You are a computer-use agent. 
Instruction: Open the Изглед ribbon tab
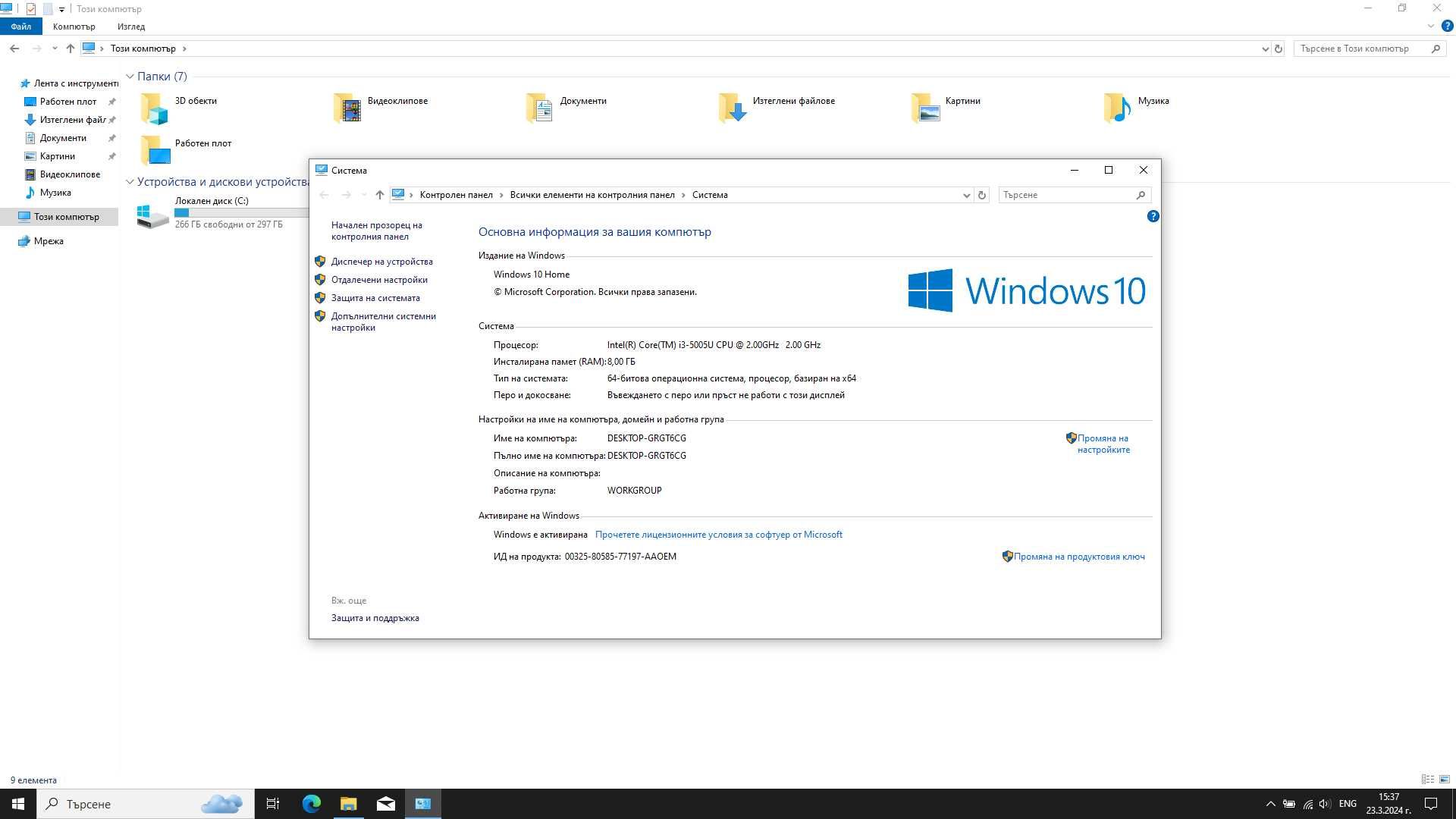click(131, 26)
